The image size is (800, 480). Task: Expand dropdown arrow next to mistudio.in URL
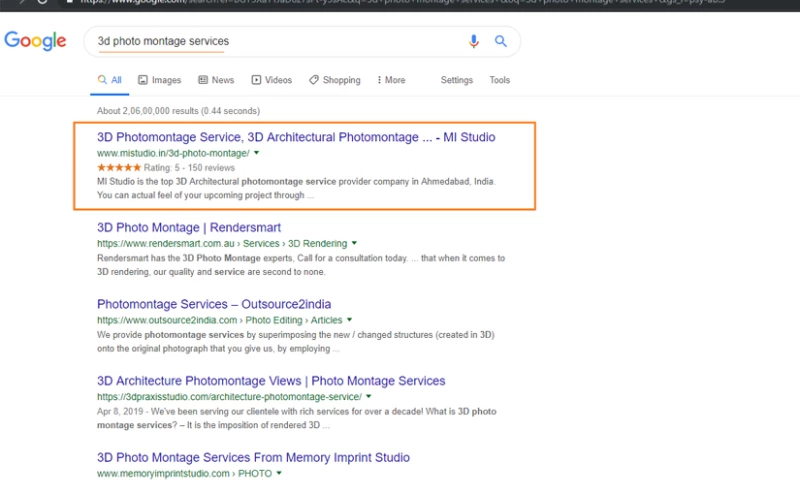[x=257, y=153]
